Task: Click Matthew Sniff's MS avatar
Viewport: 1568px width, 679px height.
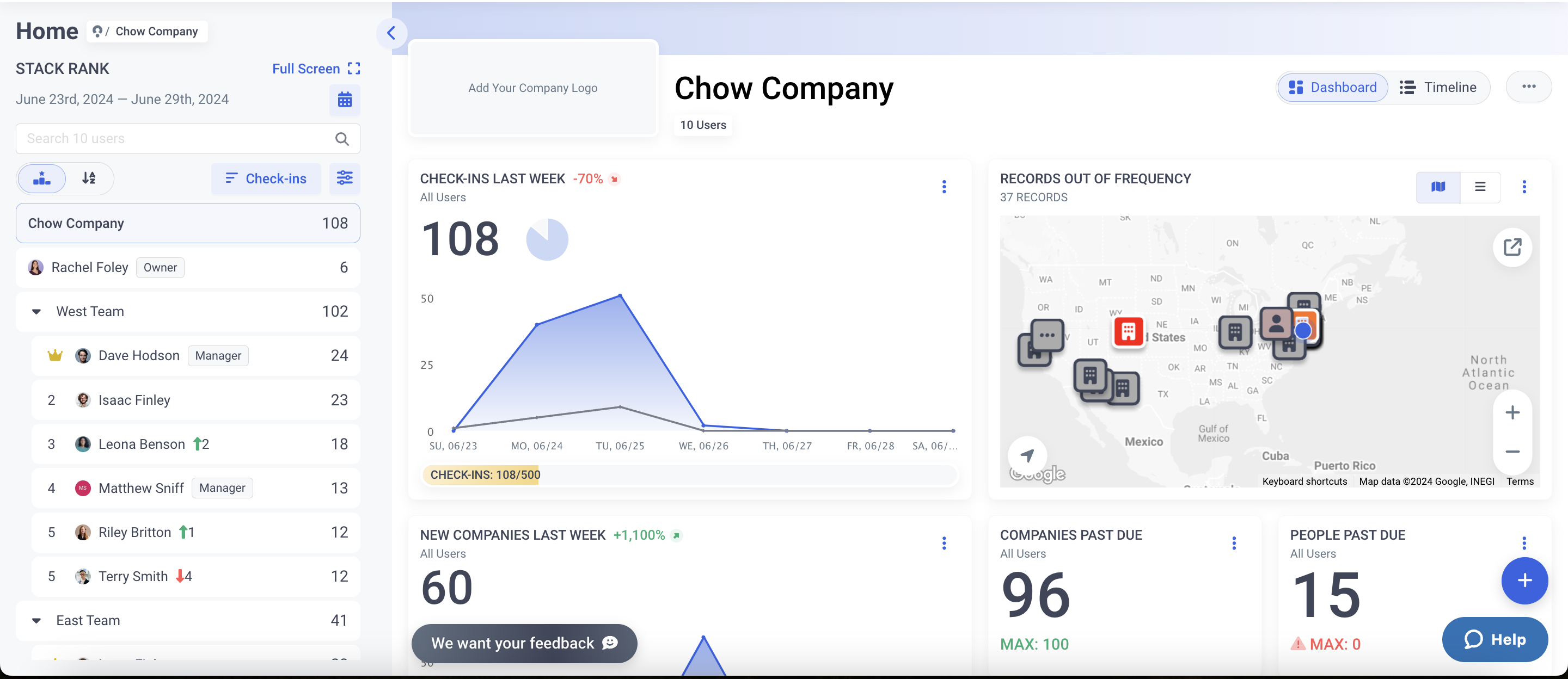Action: tap(83, 488)
